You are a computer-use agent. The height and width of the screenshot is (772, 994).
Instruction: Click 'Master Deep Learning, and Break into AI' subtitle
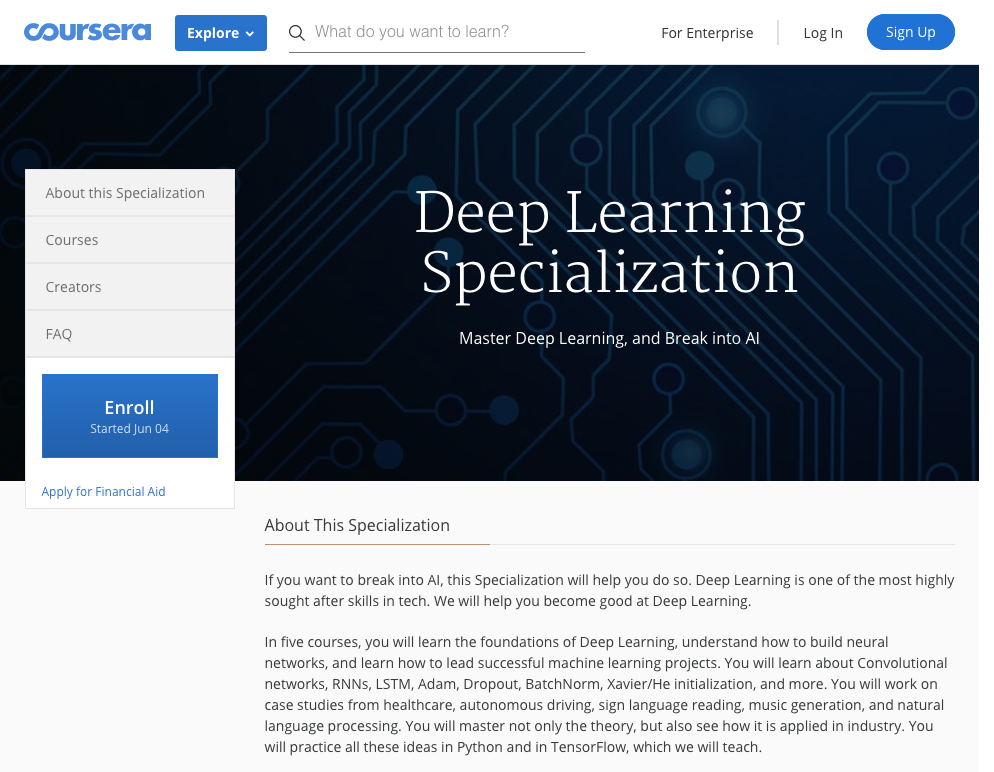(x=609, y=338)
